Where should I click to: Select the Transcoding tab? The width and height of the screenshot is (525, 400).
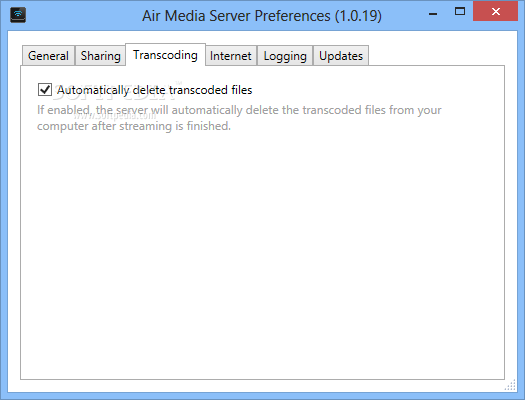pyautogui.click(x=165, y=55)
